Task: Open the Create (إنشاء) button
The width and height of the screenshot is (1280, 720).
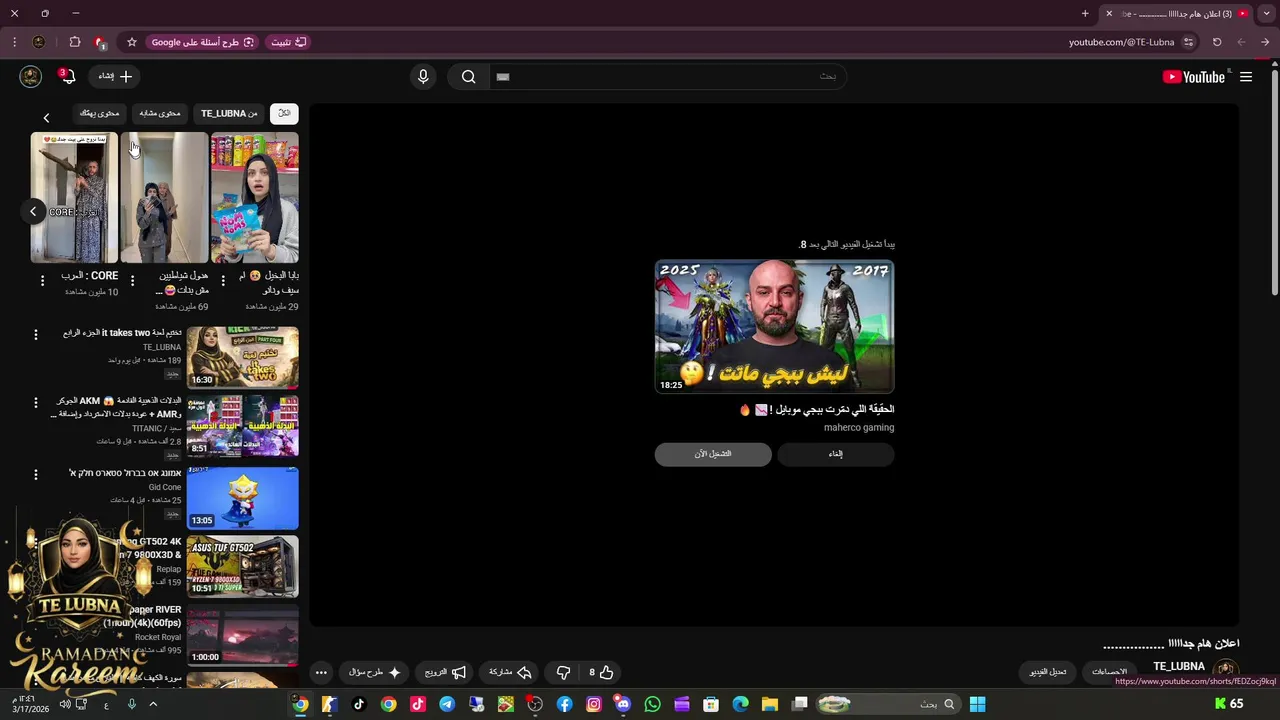Action: click(x=115, y=76)
